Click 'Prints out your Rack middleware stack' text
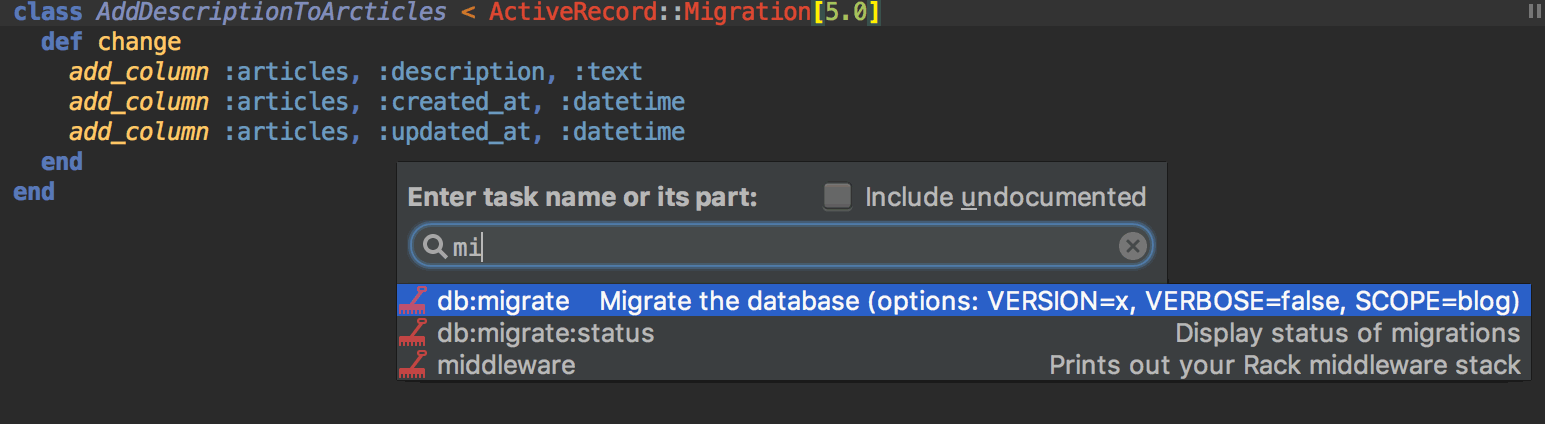Screen dimensions: 1545x424 (1284, 365)
